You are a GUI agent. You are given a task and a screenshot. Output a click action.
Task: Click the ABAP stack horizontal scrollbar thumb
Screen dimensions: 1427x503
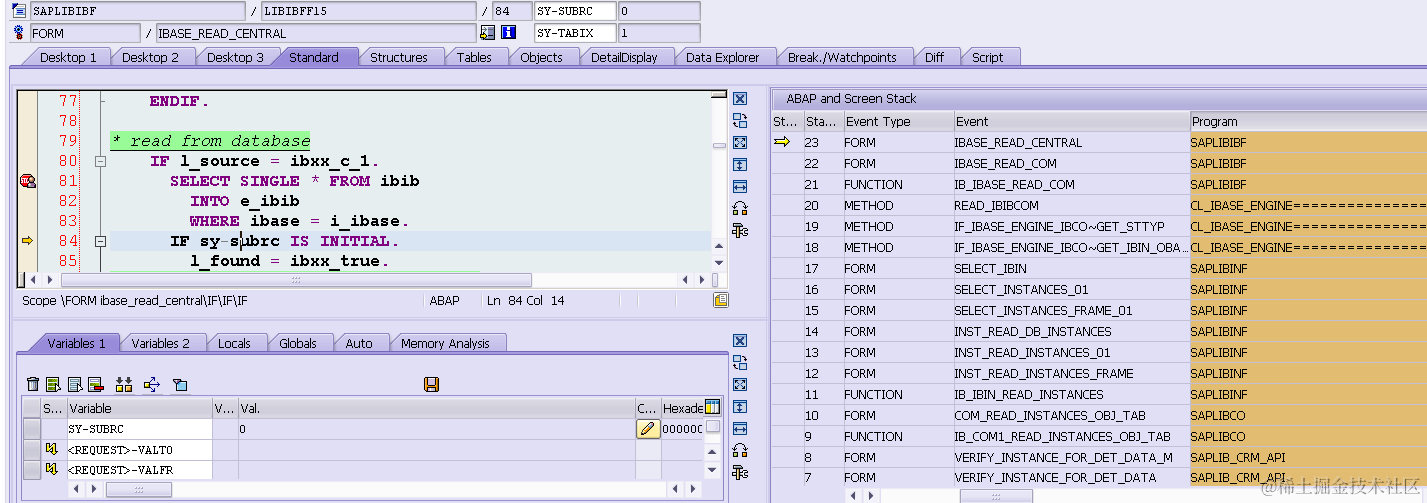pyautogui.click(x=995, y=496)
